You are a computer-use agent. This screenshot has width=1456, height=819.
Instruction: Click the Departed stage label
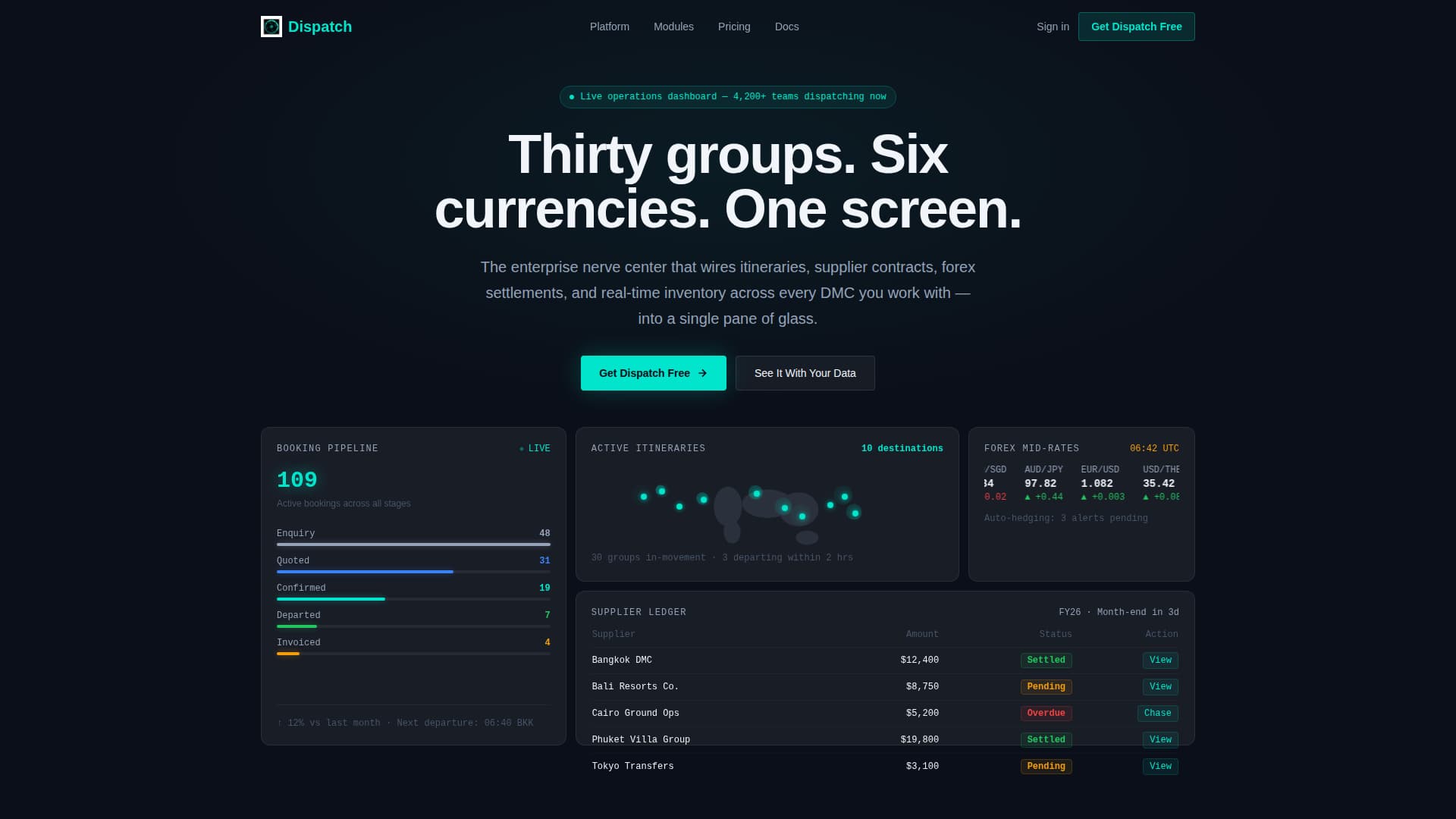click(298, 615)
